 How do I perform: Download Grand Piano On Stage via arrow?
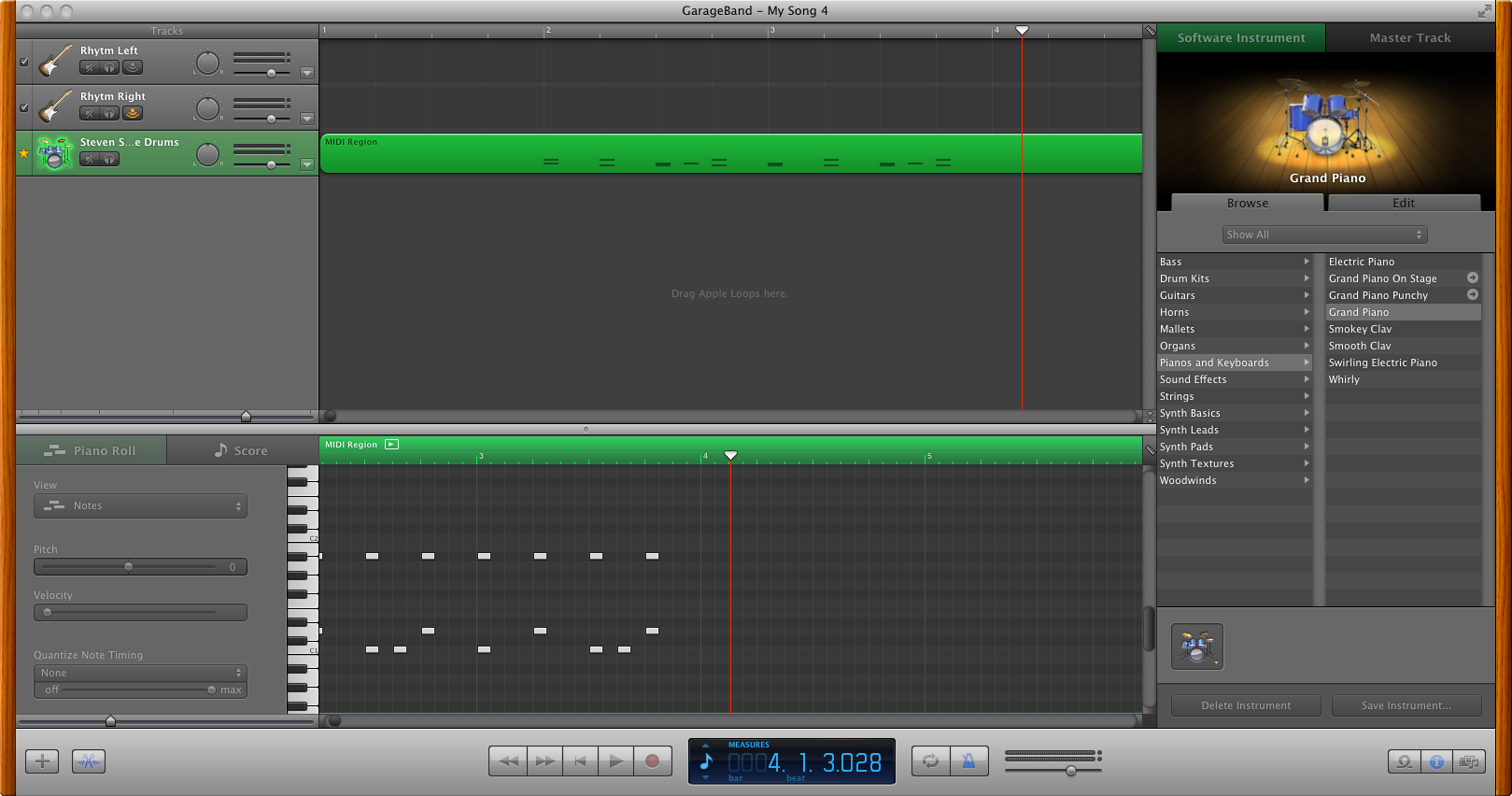[1473, 277]
